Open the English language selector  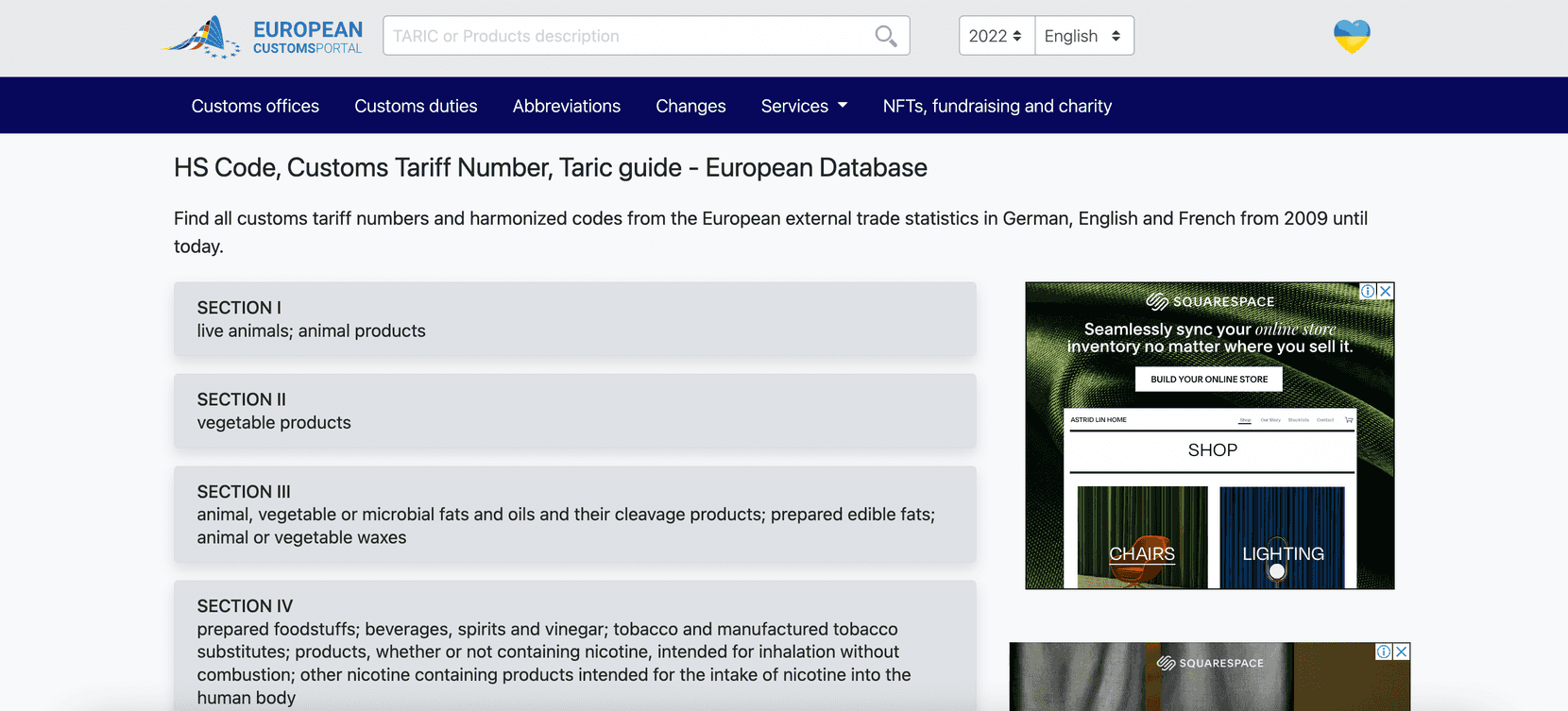pos(1083,36)
